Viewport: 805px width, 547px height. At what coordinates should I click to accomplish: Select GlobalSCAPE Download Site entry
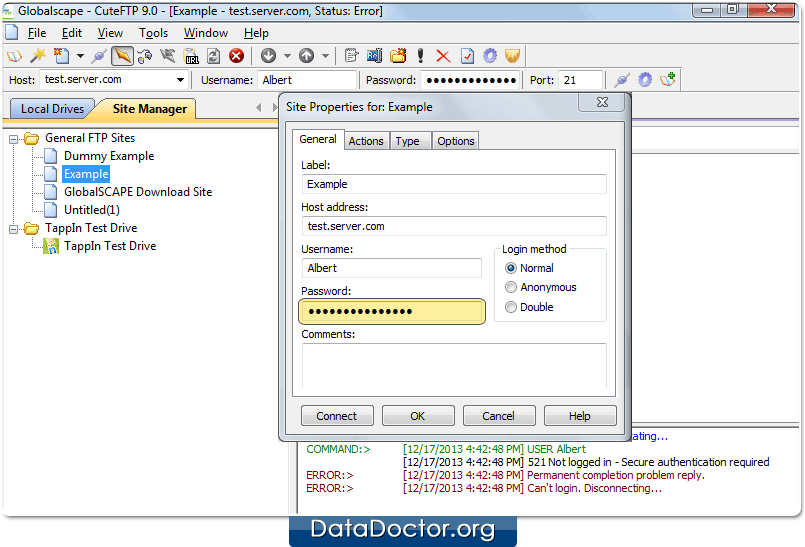(138, 192)
